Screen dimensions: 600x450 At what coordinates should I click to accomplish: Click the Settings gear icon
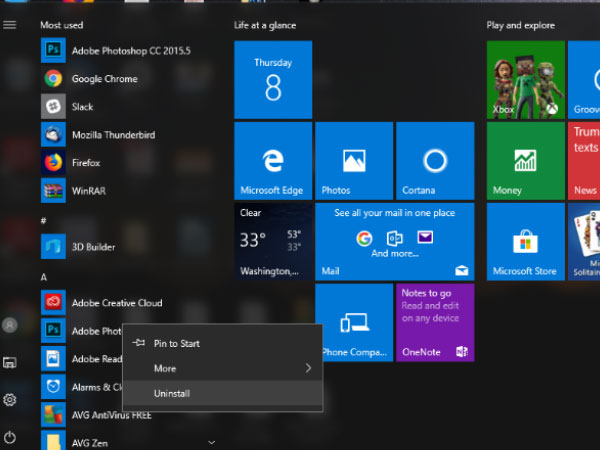point(10,400)
